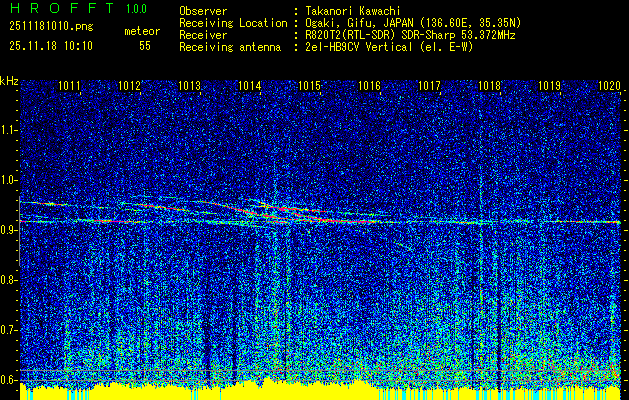Image resolution: width=629 pixels, height=400 pixels.
Task: Click the timestamp 25.11.18 10:10
Action: click(x=51, y=46)
